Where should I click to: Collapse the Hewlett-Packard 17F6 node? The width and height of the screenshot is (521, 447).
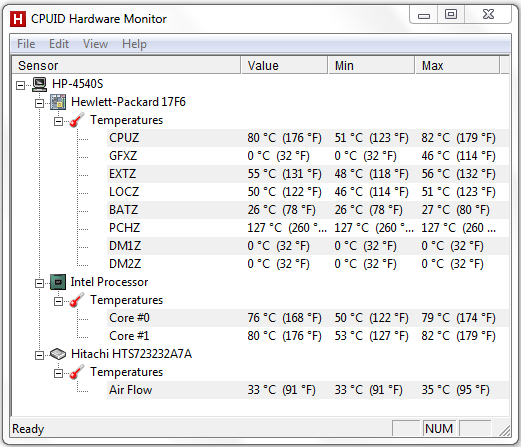pos(39,103)
